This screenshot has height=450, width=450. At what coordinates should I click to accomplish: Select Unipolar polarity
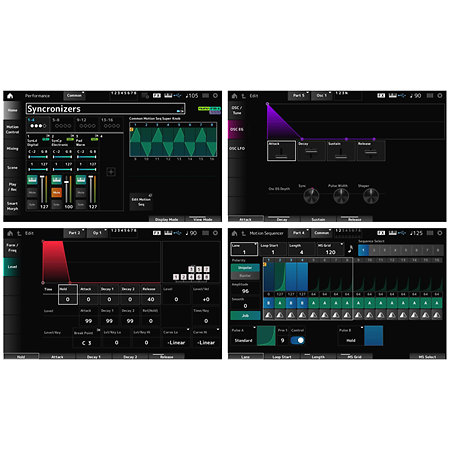pyautogui.click(x=245, y=268)
